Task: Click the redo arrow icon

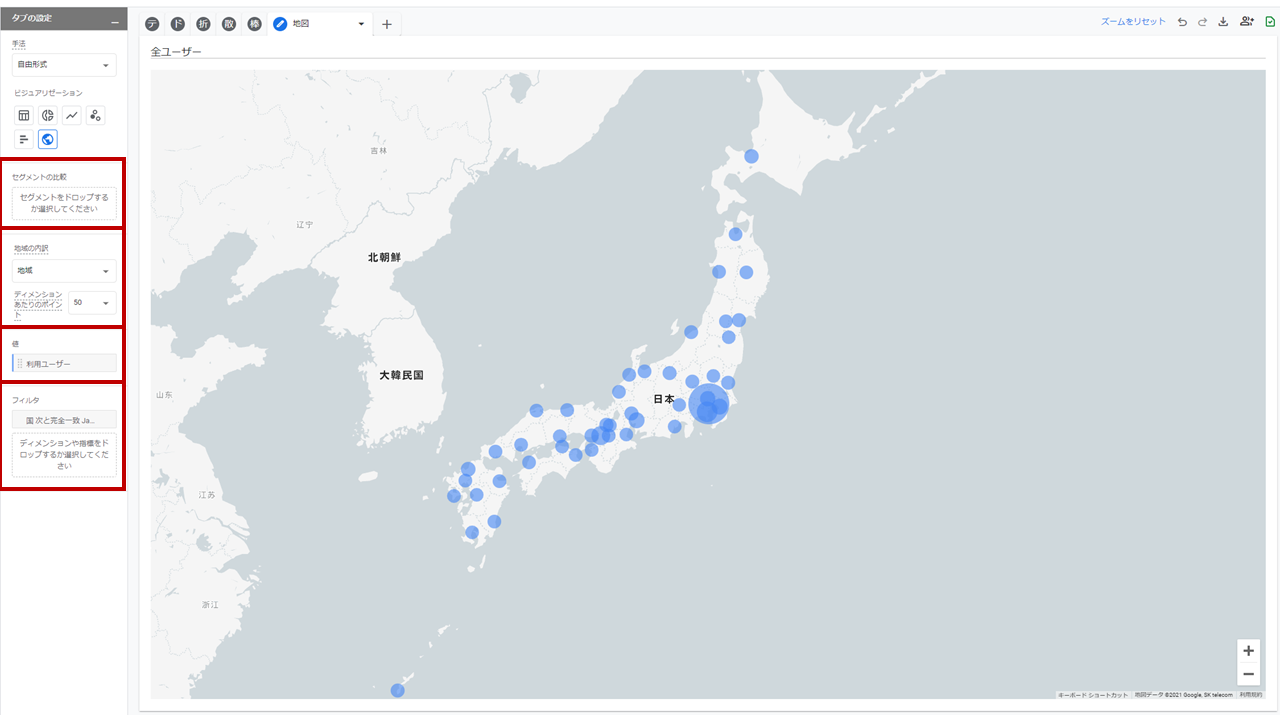Action: point(1202,20)
